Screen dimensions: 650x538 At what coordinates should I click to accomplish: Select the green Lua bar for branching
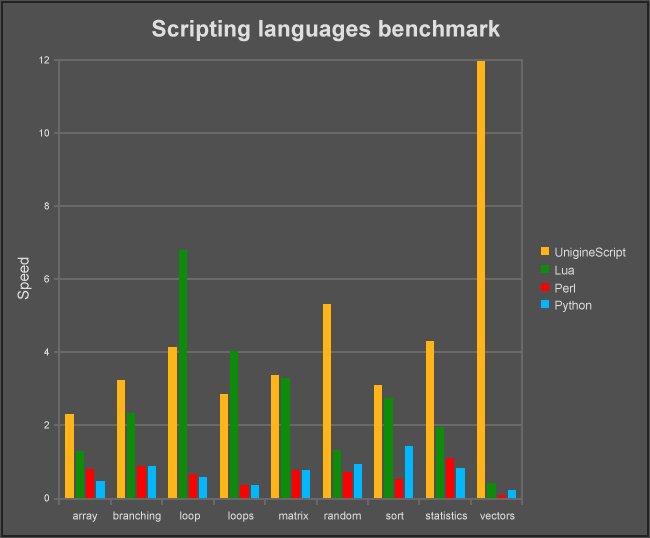click(x=131, y=456)
